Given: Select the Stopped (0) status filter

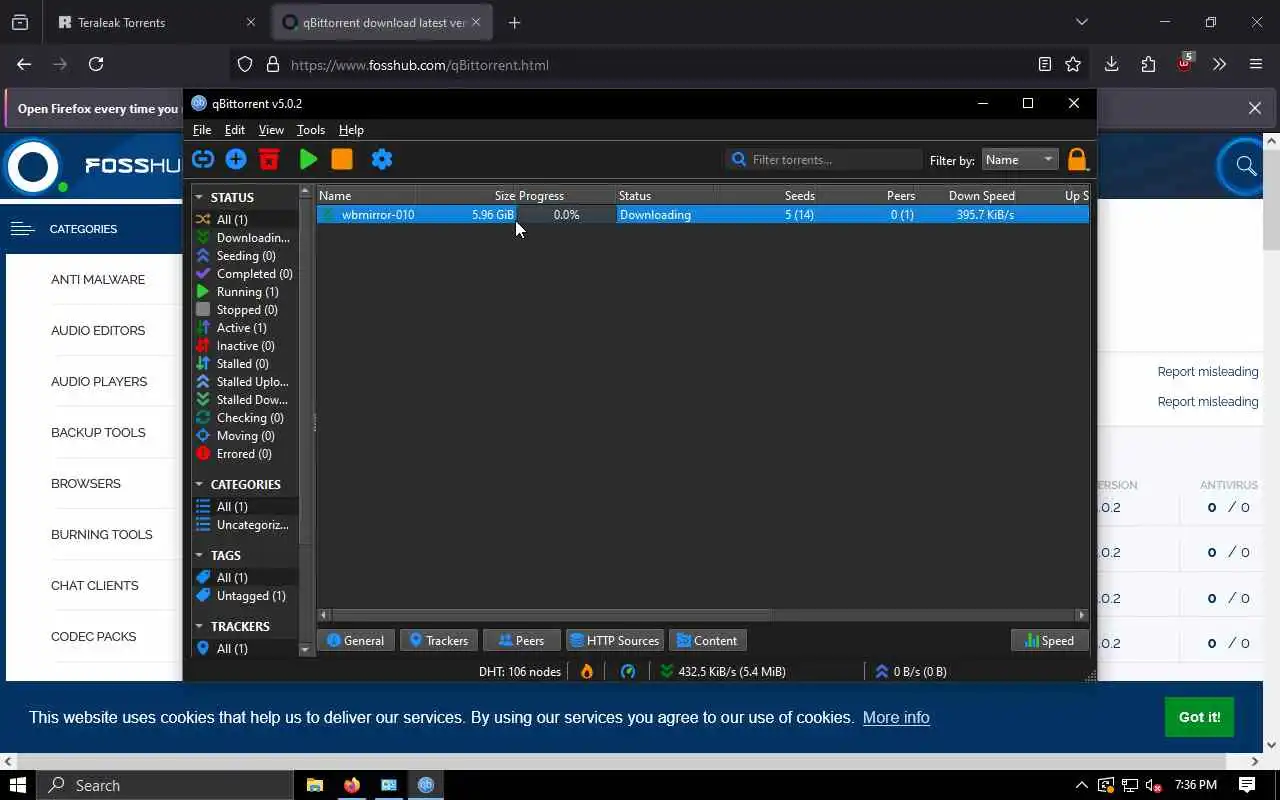Looking at the screenshot, I should click(x=245, y=309).
